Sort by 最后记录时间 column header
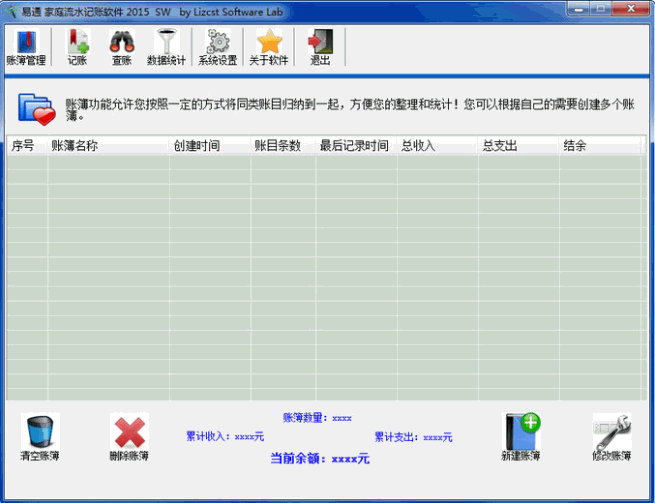The image size is (655, 503). pos(356,145)
